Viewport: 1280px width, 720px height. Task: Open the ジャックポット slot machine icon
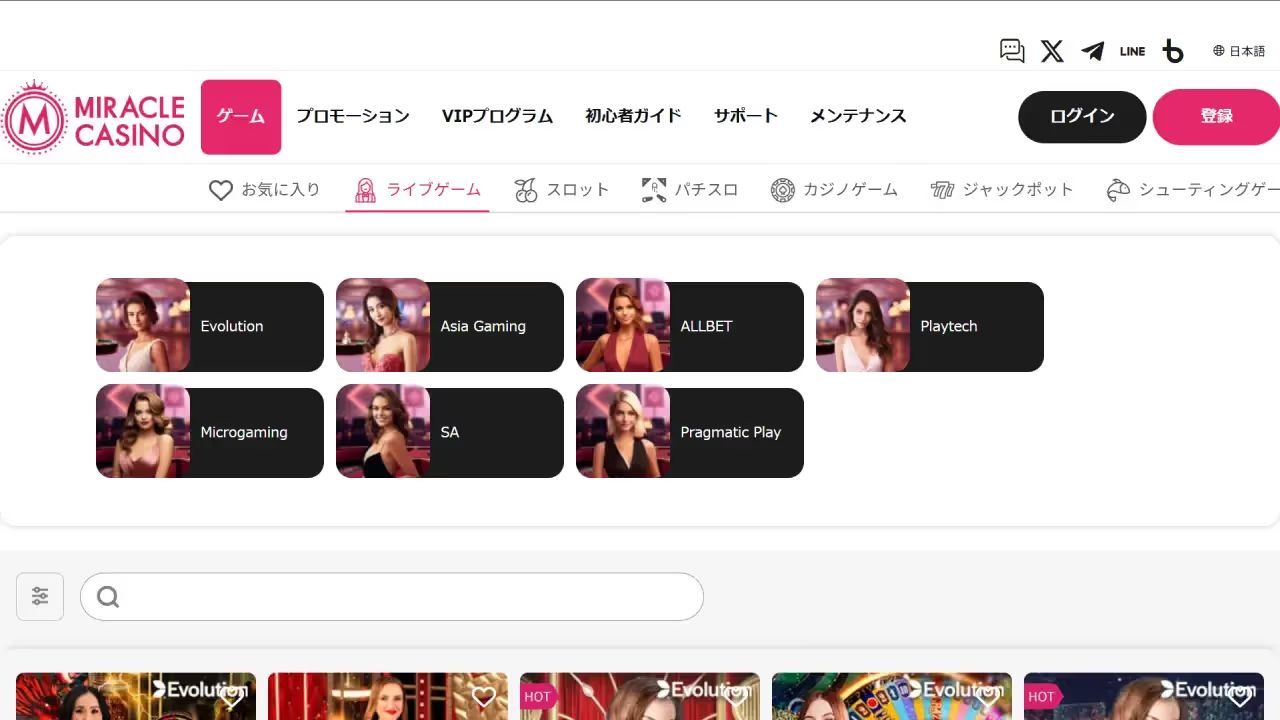(x=941, y=189)
